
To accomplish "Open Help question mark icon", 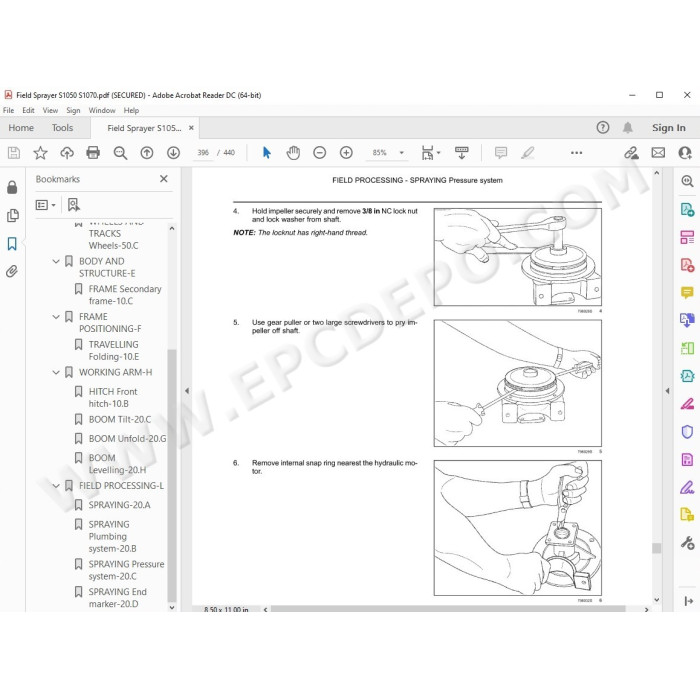I will coord(603,128).
